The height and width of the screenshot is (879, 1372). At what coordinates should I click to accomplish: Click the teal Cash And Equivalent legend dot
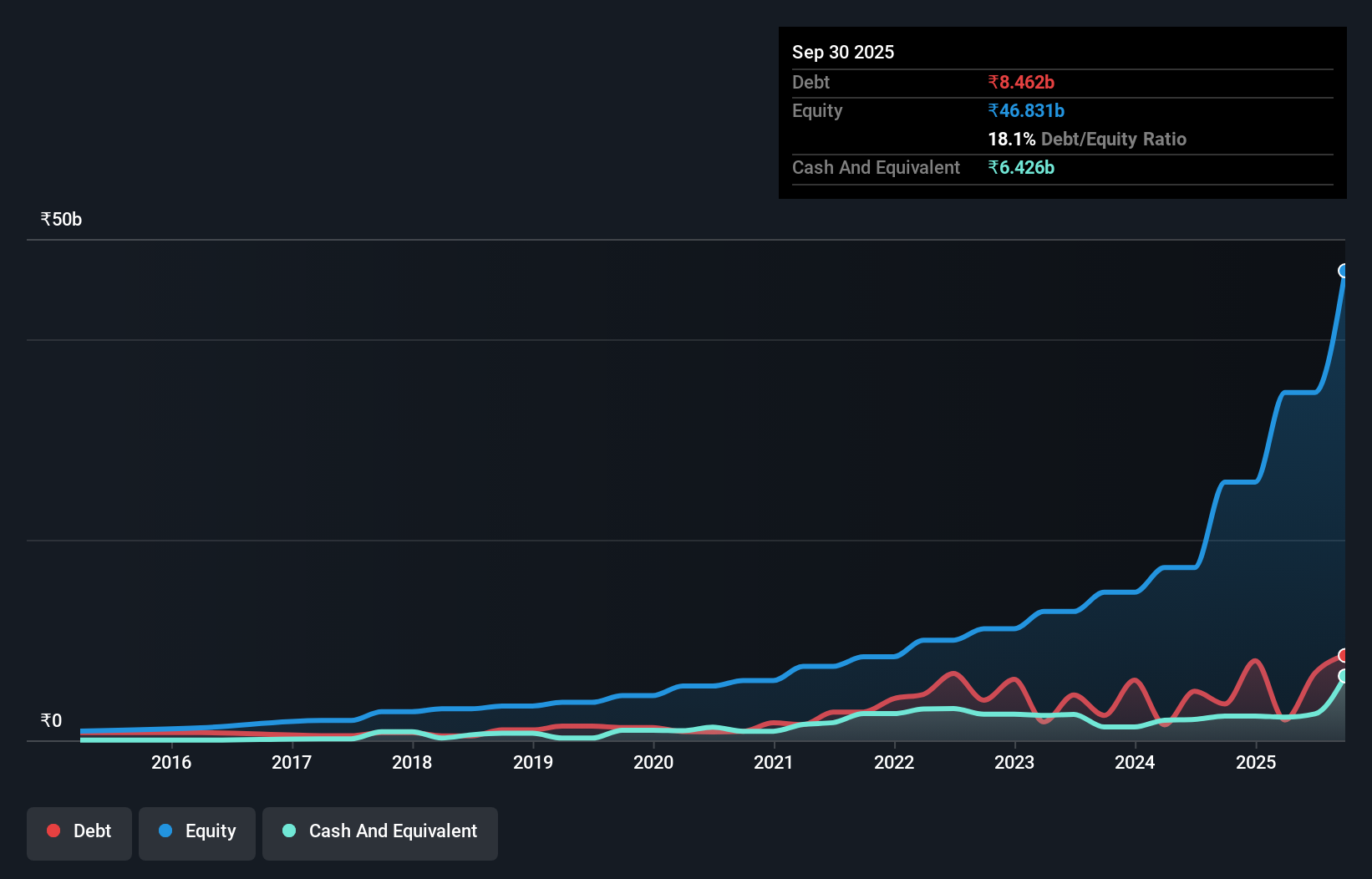(x=287, y=831)
